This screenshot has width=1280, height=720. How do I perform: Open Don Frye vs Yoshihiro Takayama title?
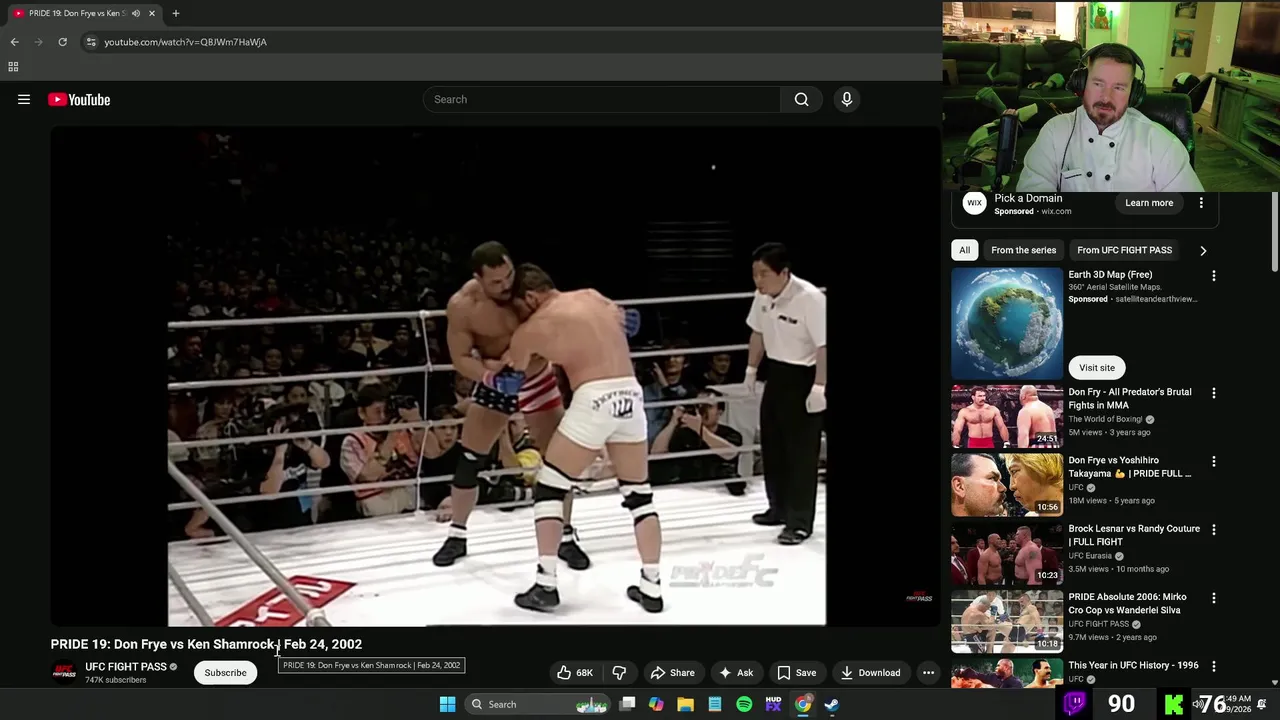[1130, 467]
